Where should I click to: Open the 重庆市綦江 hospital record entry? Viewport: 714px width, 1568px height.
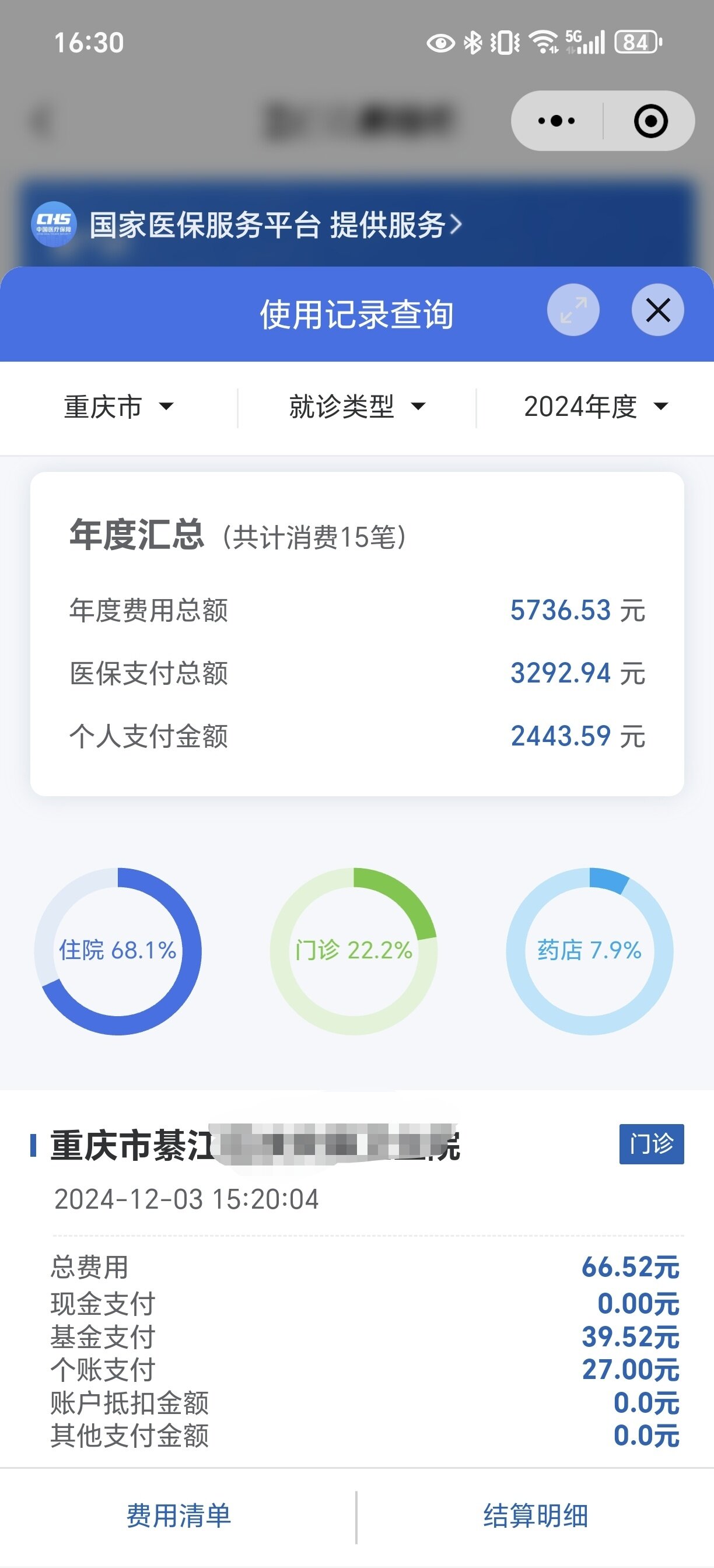pos(254,1146)
